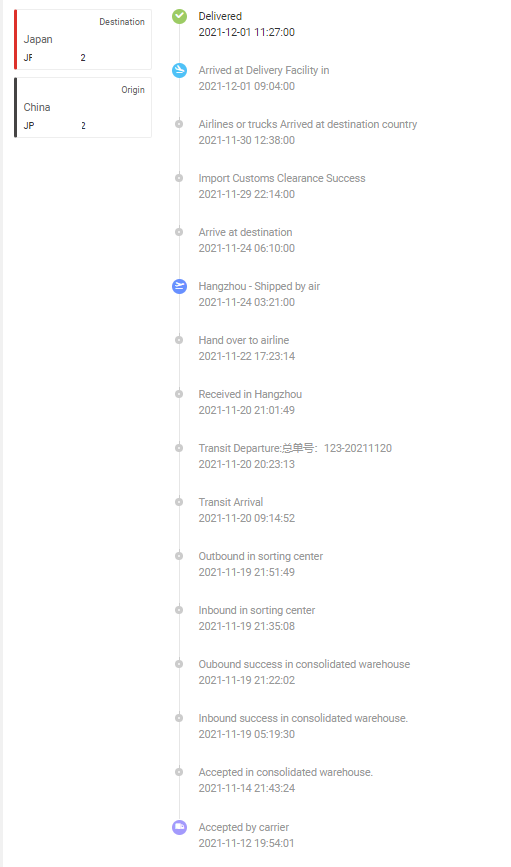This screenshot has width=511, height=867.
Task: Click the Accepted by carrier timestamp 2021-11-12
Action: point(247,843)
